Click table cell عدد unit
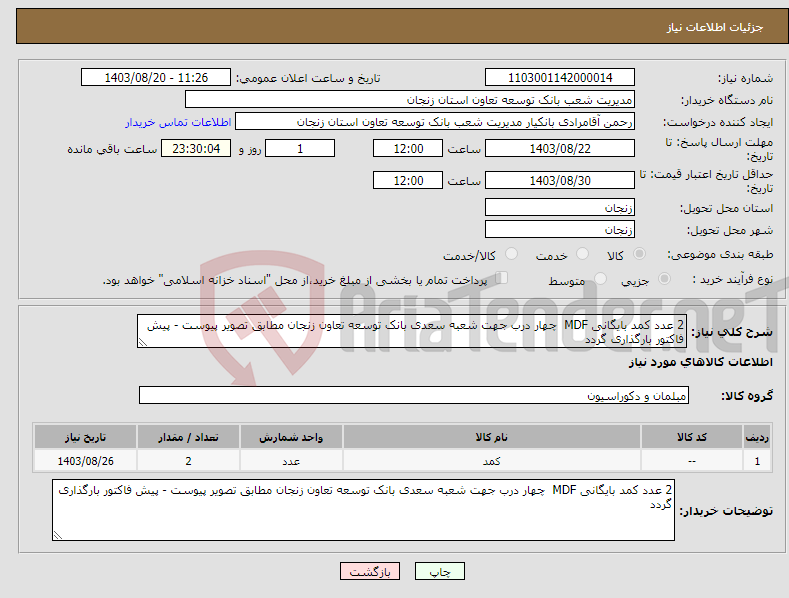789x598 pixels. 291,461
